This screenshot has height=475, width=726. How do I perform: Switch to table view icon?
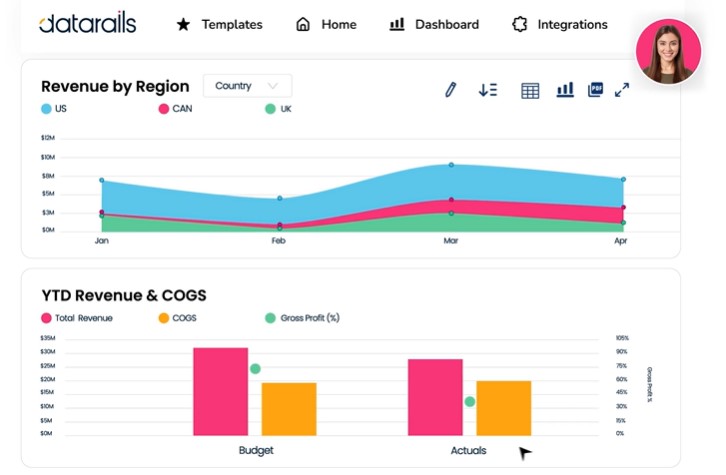tap(530, 91)
